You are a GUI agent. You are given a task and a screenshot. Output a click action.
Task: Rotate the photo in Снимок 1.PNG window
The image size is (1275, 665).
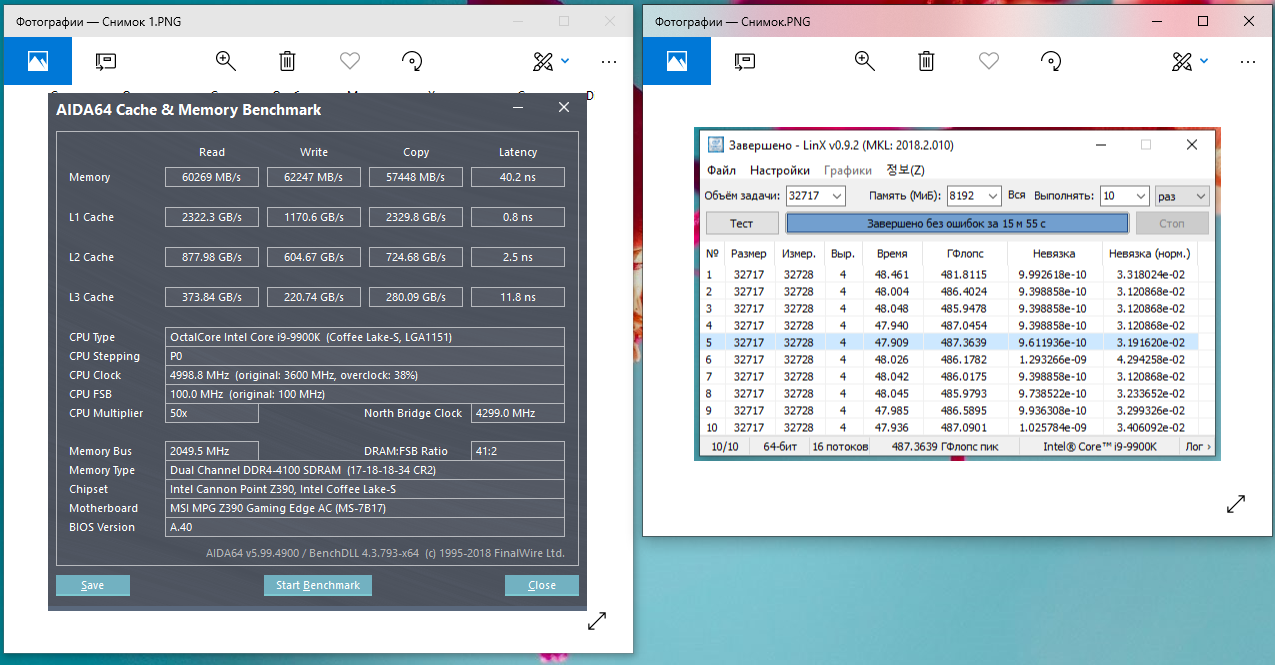tap(411, 61)
